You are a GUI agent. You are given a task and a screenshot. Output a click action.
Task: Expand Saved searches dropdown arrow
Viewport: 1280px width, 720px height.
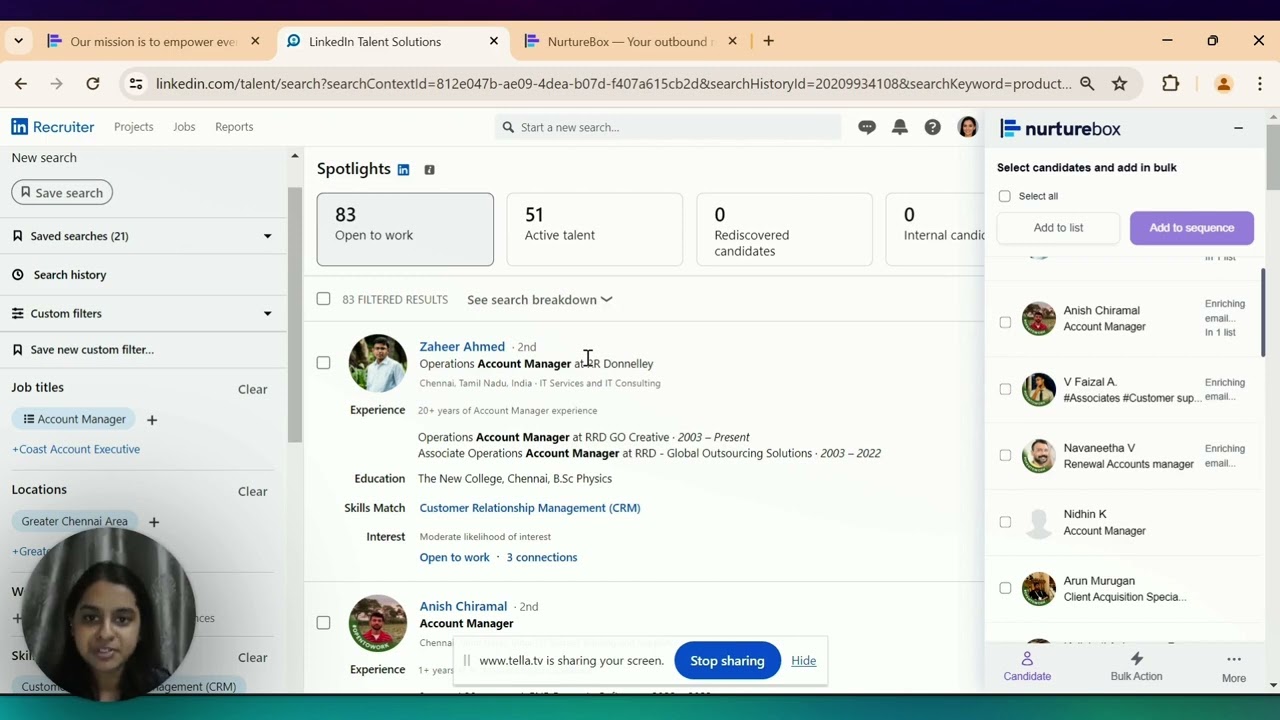pyautogui.click(x=267, y=236)
